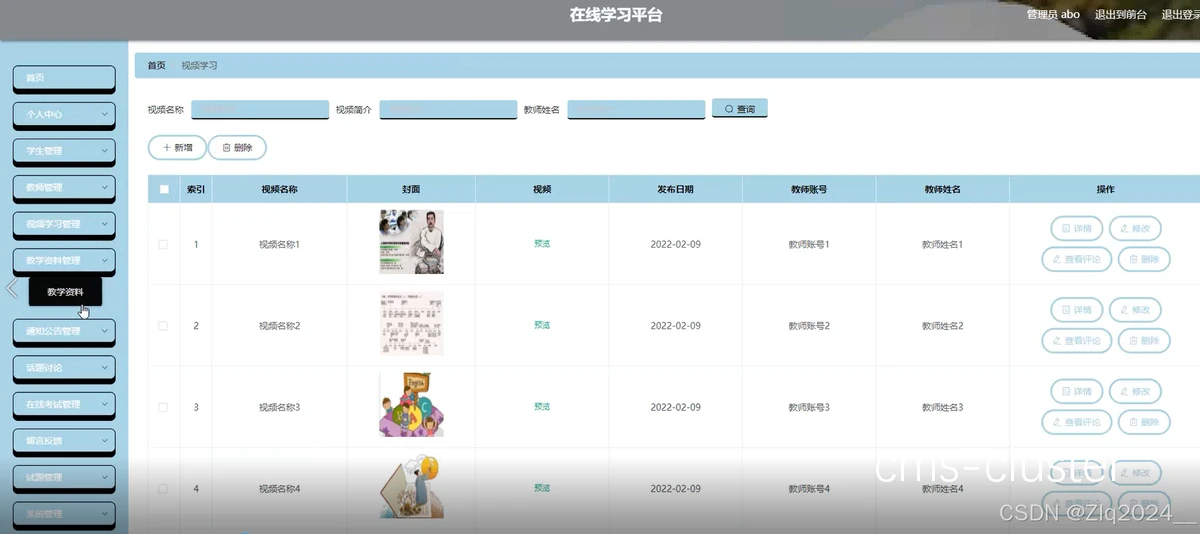The image size is (1200, 534).
Task: Click 修改 for row 视频名称3
Action: (x=1135, y=391)
